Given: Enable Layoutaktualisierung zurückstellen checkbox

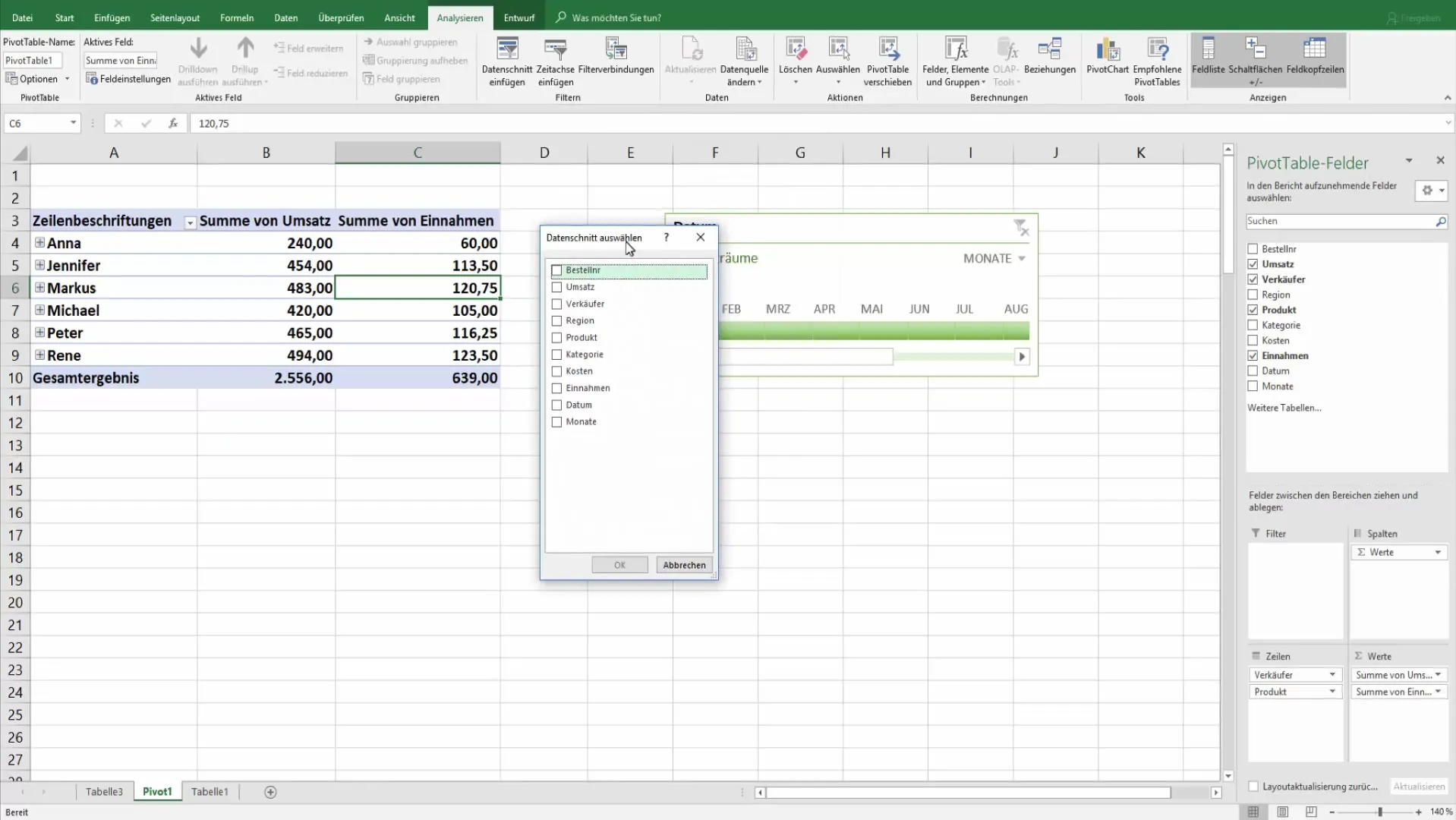Looking at the screenshot, I should point(1253,787).
